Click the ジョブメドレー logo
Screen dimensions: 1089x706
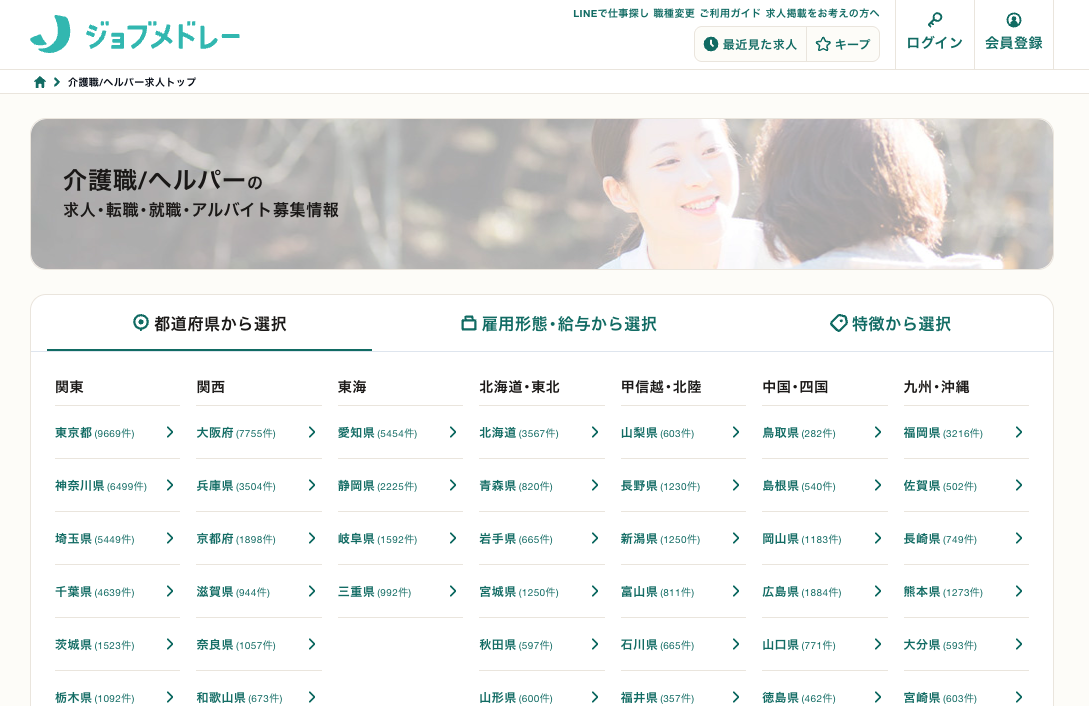point(135,34)
